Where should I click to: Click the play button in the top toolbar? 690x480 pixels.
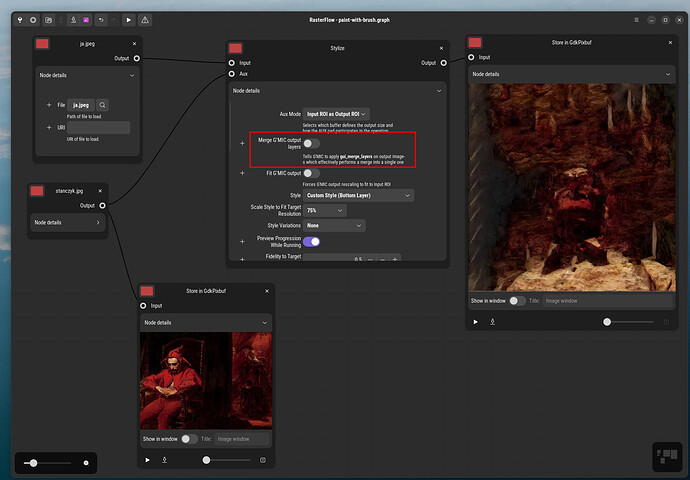(x=128, y=20)
